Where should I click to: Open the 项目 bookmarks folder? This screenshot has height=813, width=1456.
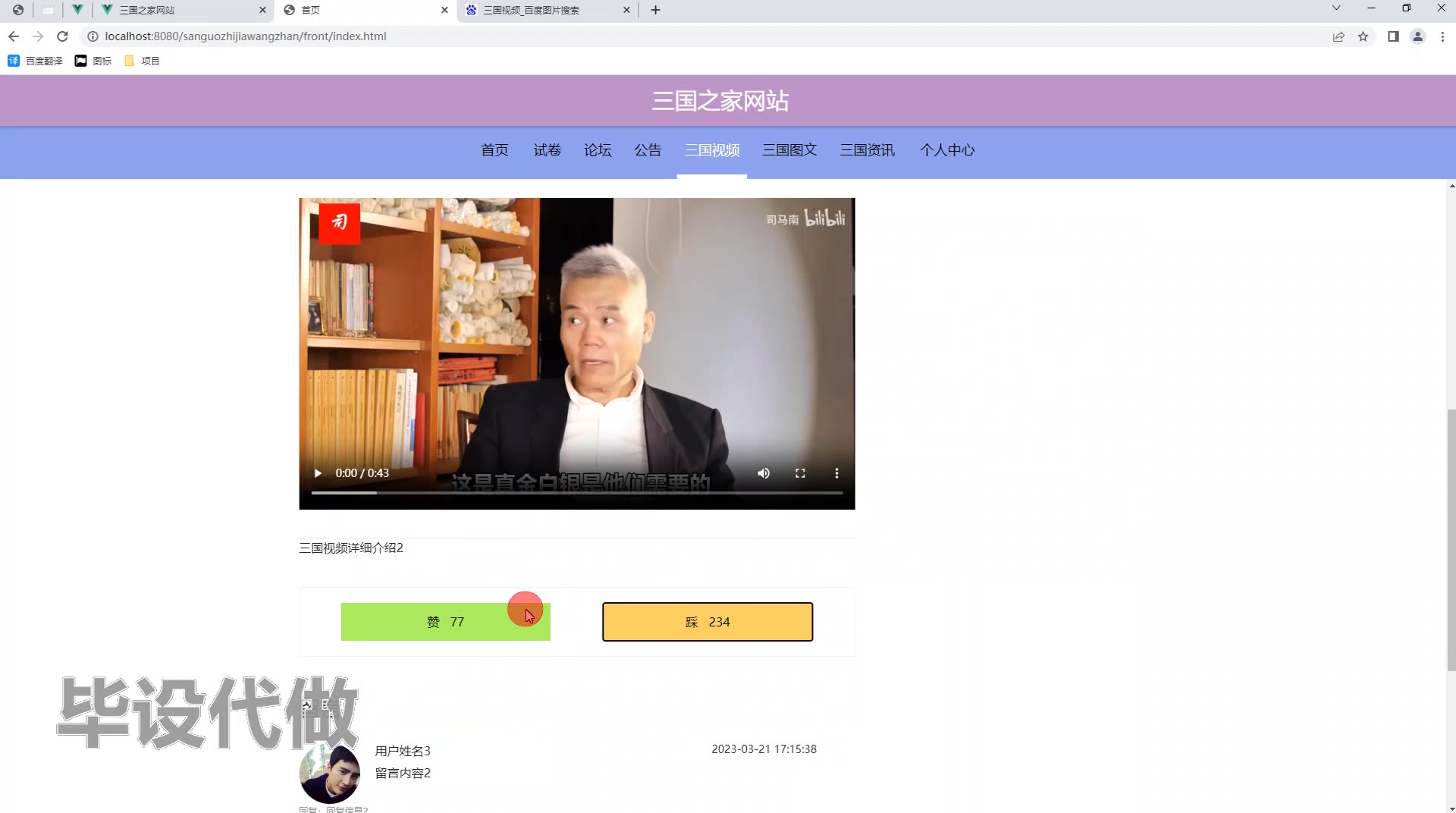(142, 61)
